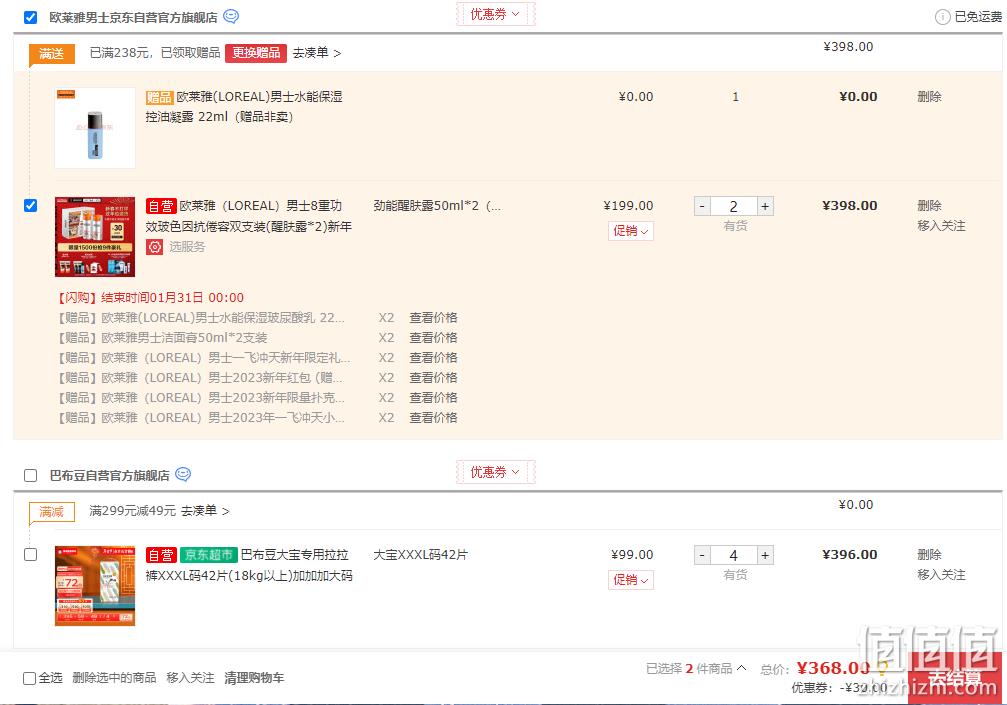Click 查看价格 for 一飞冲天新年限定礼 gift
Image resolution: width=1007 pixels, height=705 pixels.
pyautogui.click(x=433, y=358)
